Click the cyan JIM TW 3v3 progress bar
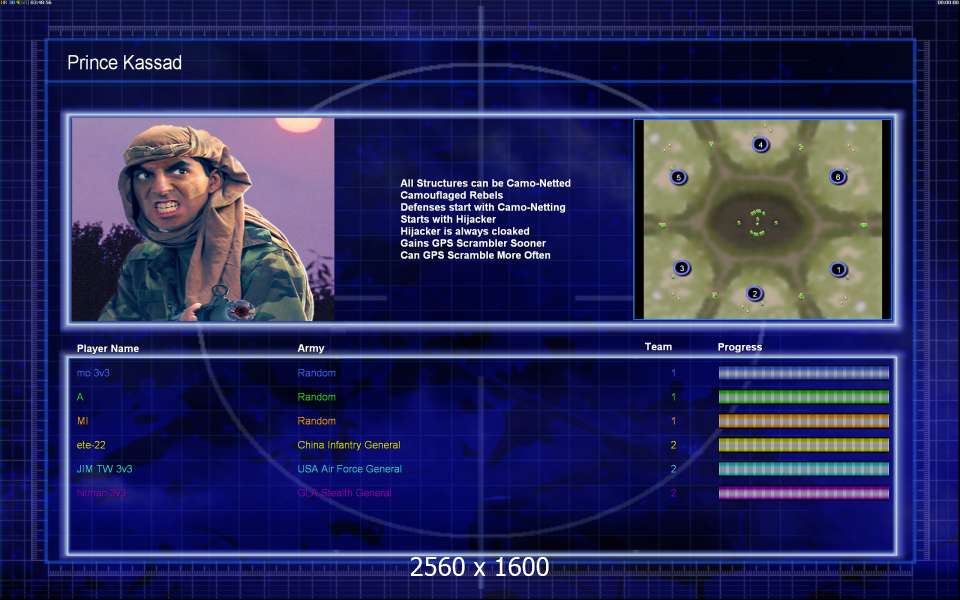This screenshot has height=600, width=960. [803, 469]
